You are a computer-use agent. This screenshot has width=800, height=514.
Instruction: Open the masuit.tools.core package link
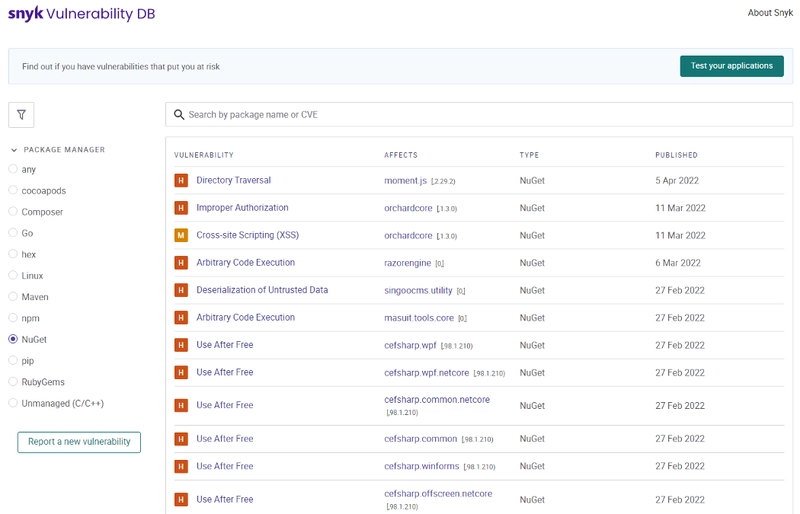[x=419, y=318]
